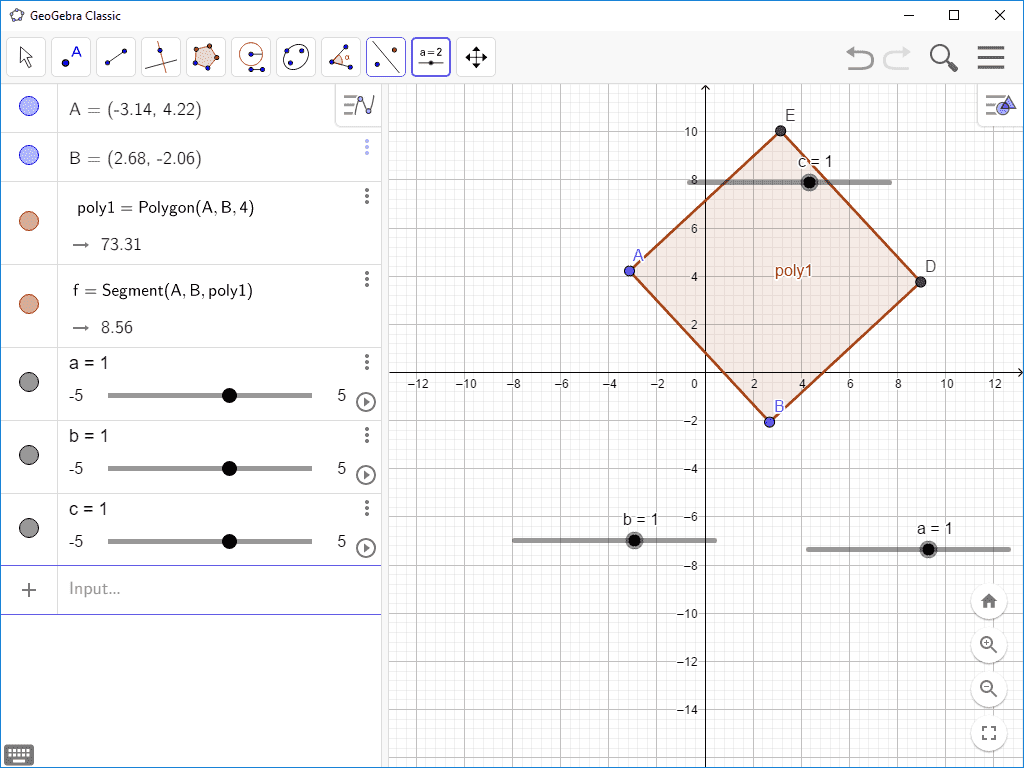Image resolution: width=1024 pixels, height=768 pixels.
Task: Select the Perpendicular Line tool
Action: pyautogui.click(x=161, y=57)
